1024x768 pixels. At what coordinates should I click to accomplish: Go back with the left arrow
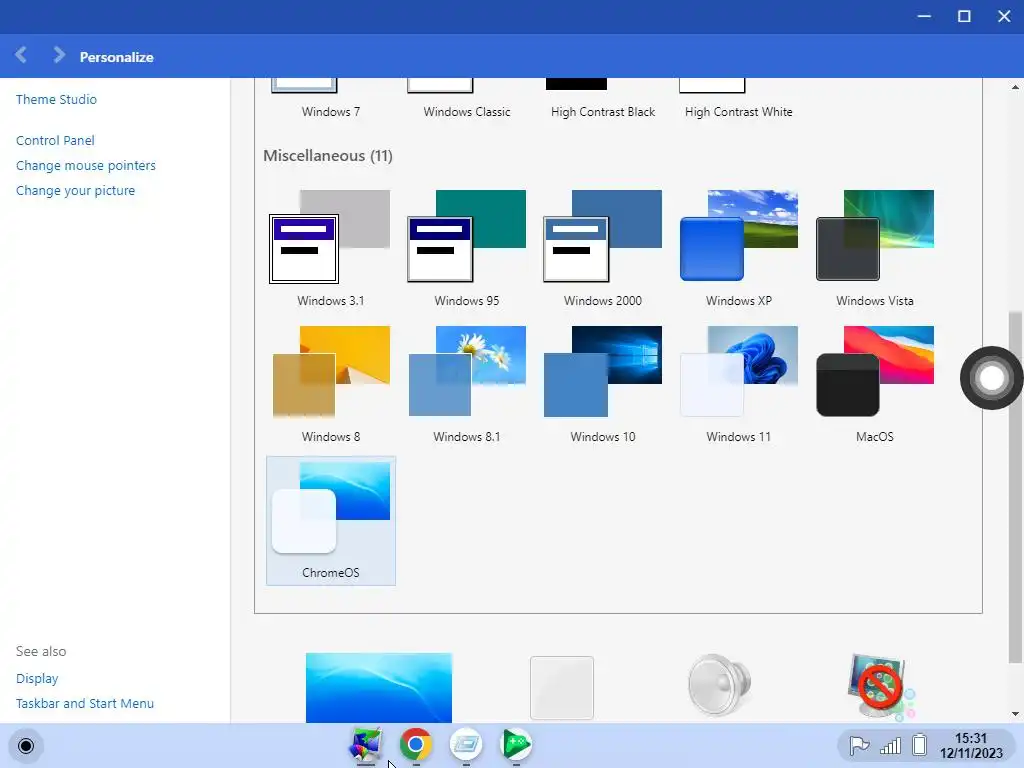click(x=21, y=55)
